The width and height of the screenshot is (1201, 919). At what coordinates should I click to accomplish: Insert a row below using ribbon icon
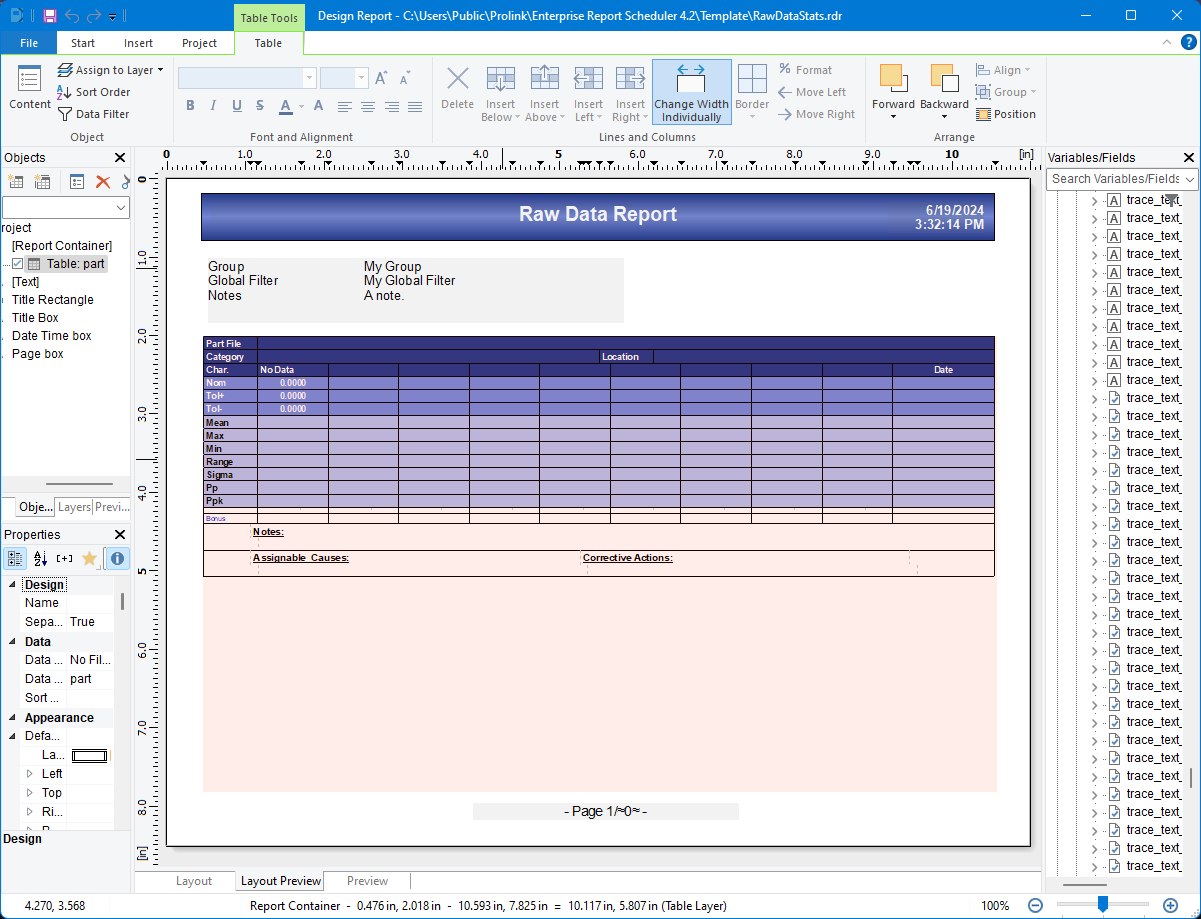[500, 91]
